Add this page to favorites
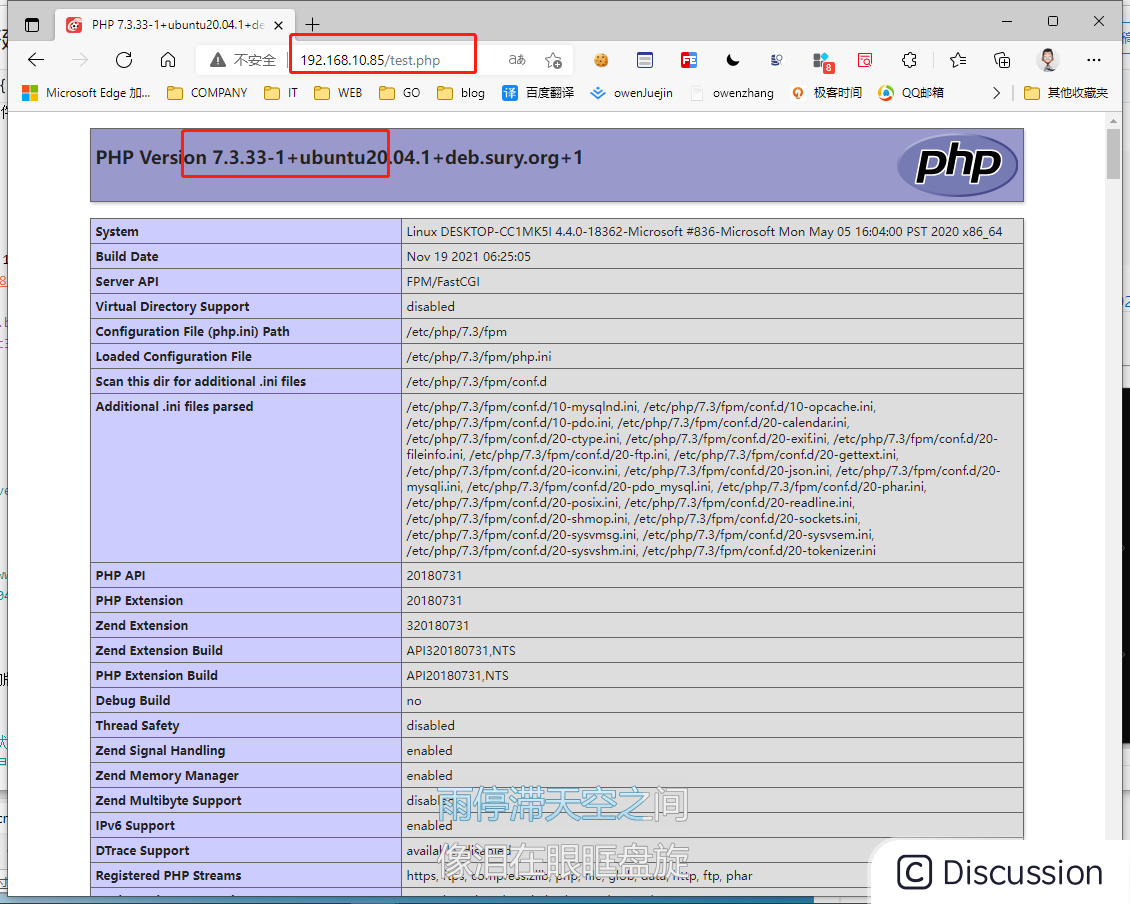 click(x=553, y=61)
